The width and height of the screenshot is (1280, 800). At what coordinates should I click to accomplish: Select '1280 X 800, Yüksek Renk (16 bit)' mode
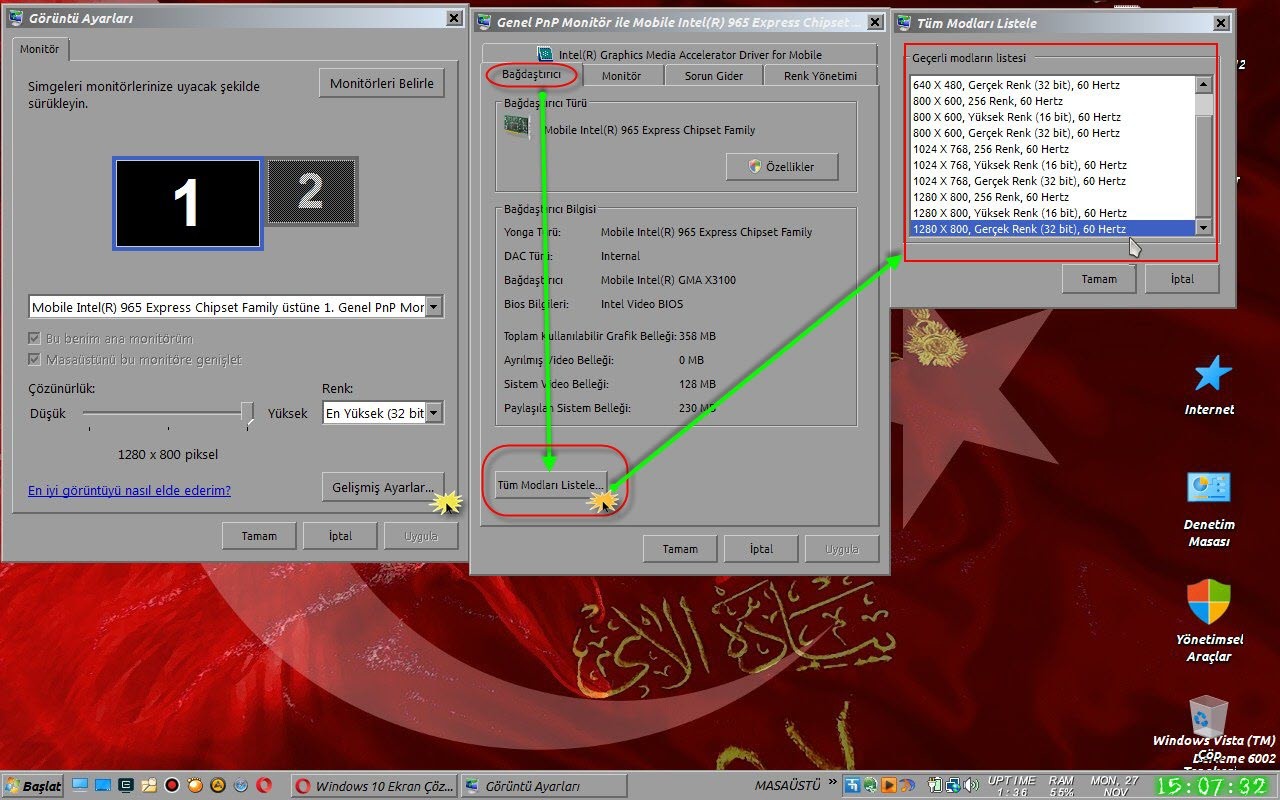(x=1053, y=213)
